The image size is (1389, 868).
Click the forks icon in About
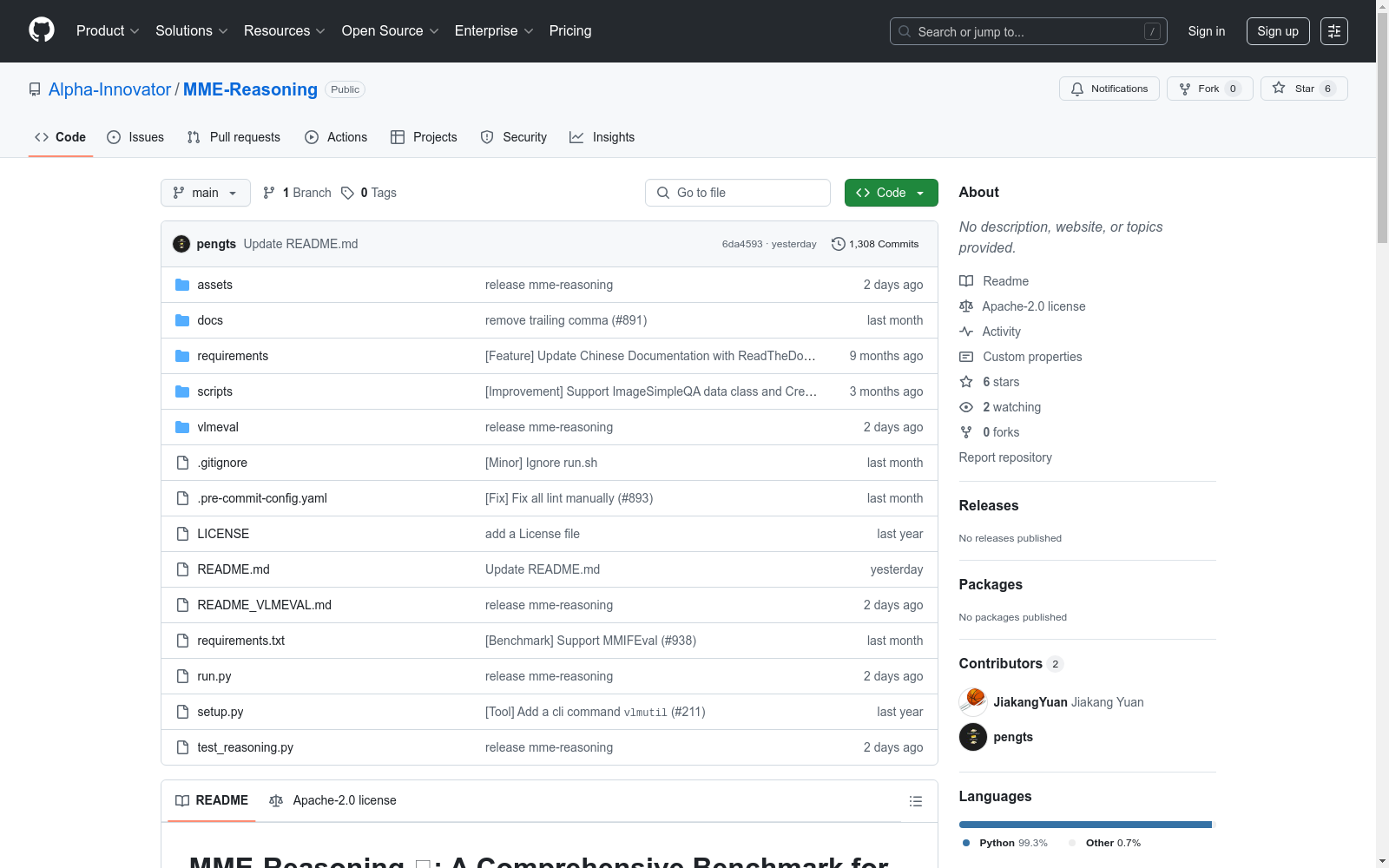tap(966, 432)
